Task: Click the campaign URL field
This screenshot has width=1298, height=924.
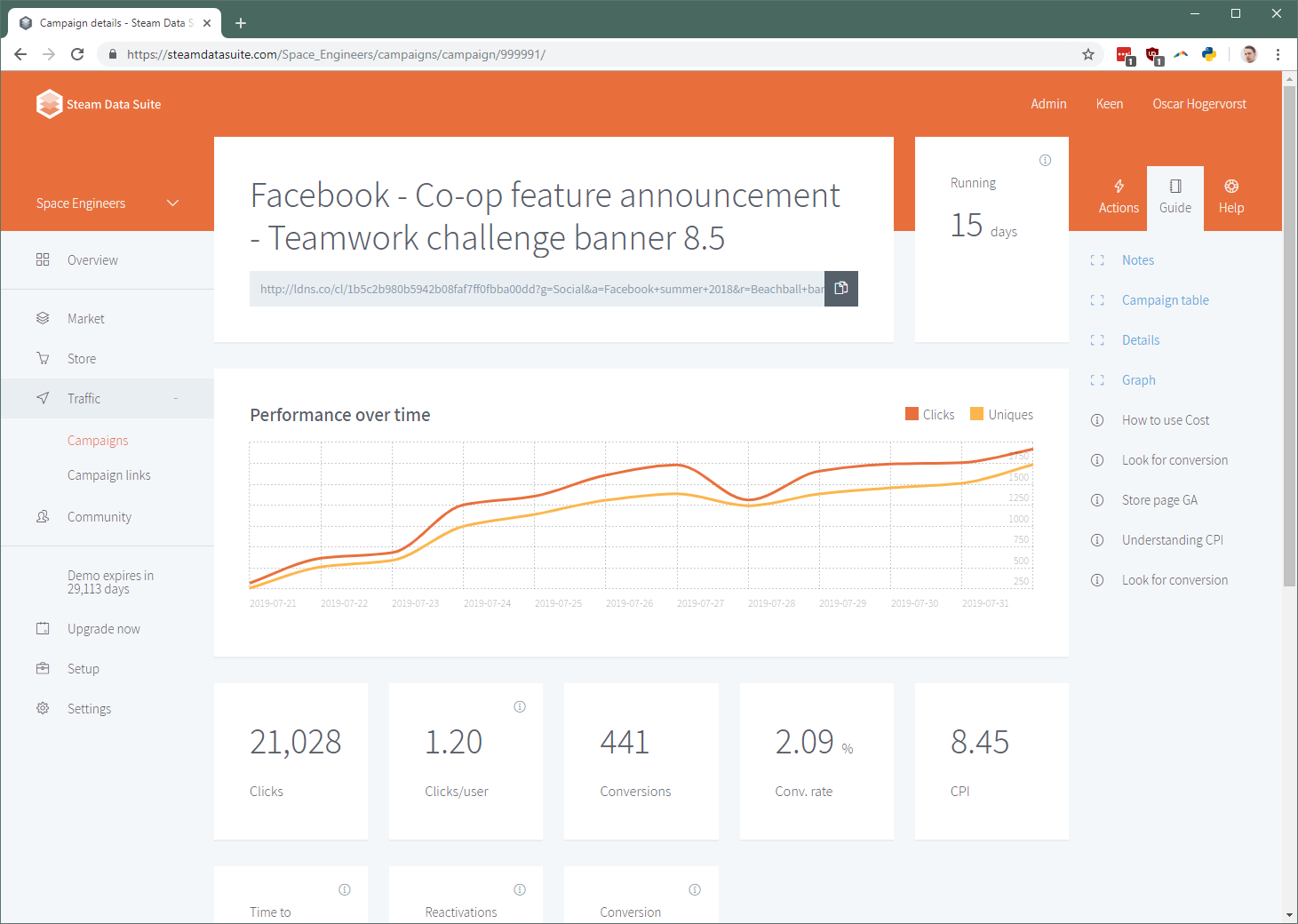Action: point(537,289)
